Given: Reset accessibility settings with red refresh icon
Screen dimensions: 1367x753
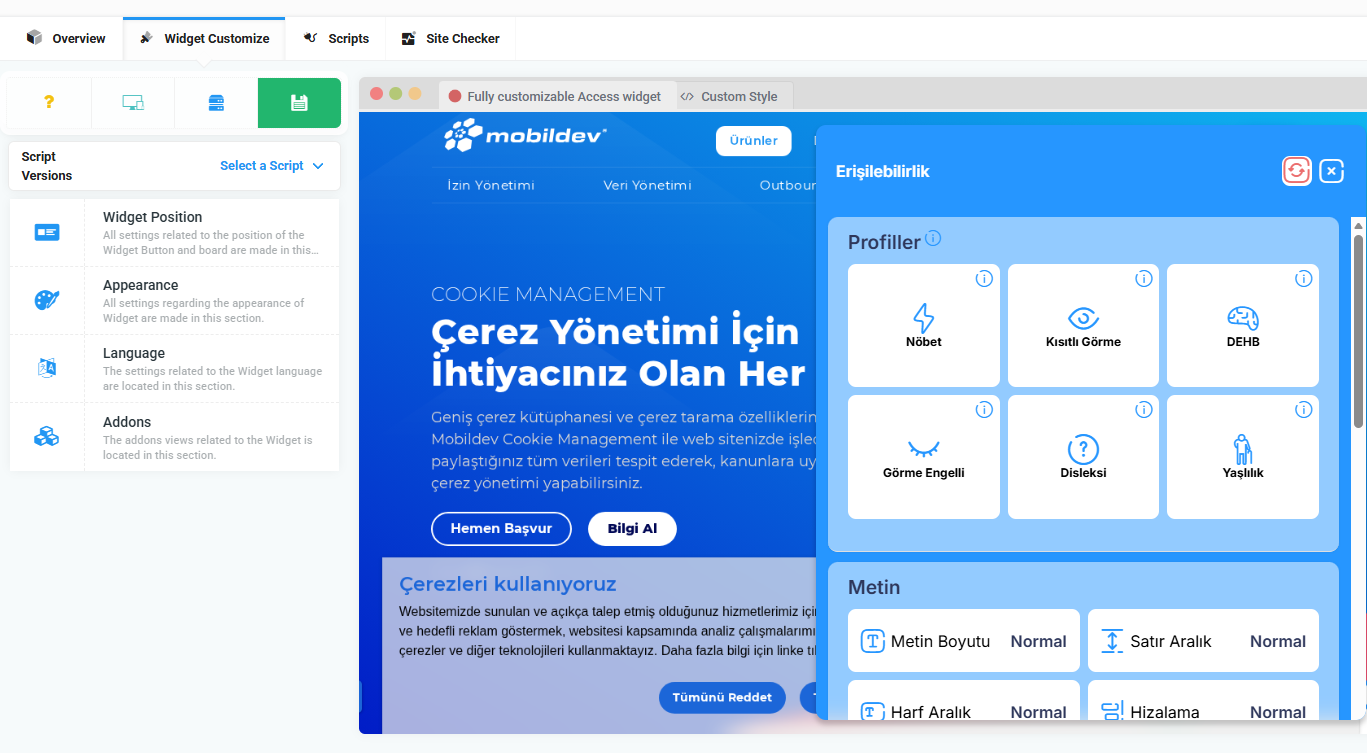Looking at the screenshot, I should [x=1296, y=171].
